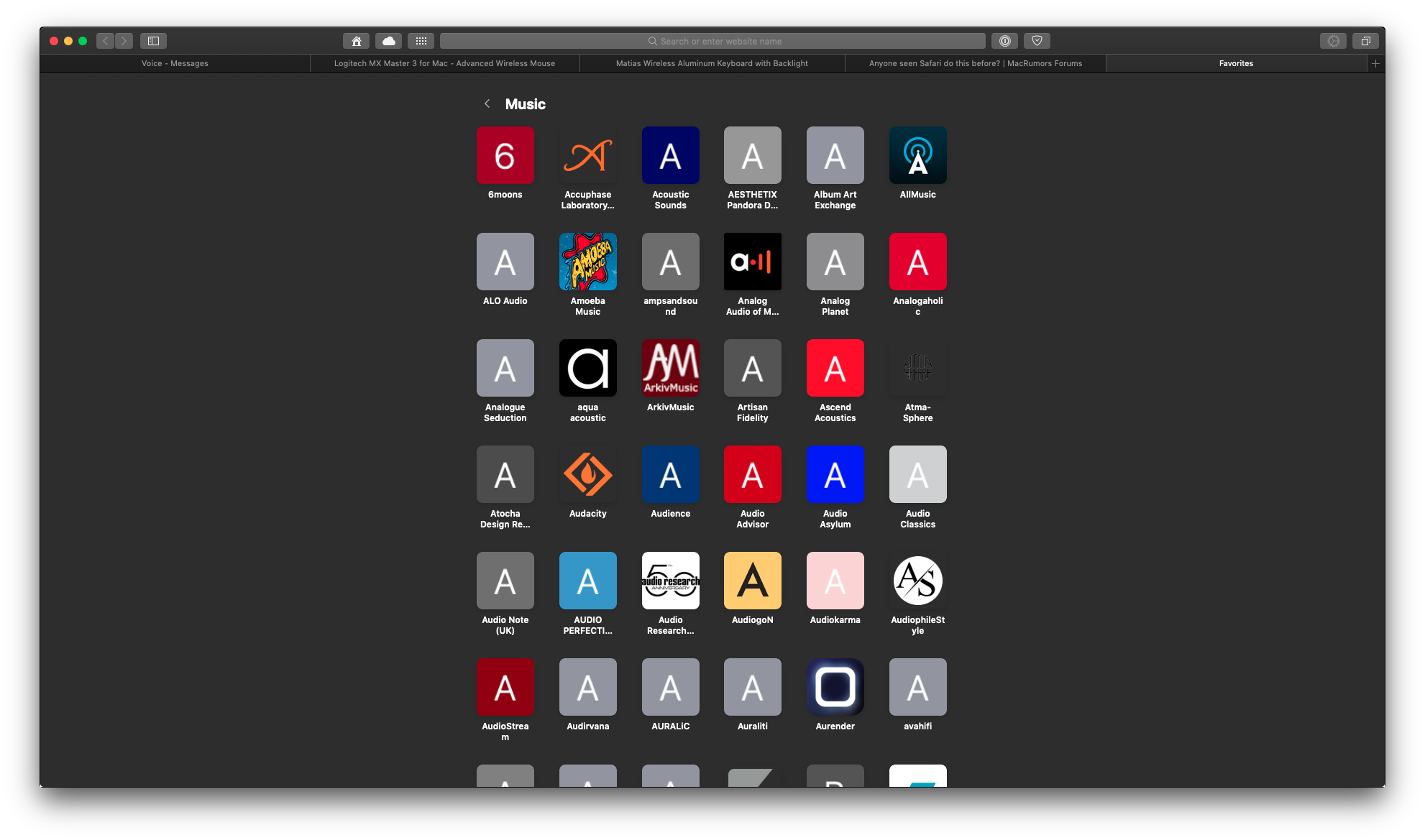Open the avahifi favorite

(x=917, y=687)
